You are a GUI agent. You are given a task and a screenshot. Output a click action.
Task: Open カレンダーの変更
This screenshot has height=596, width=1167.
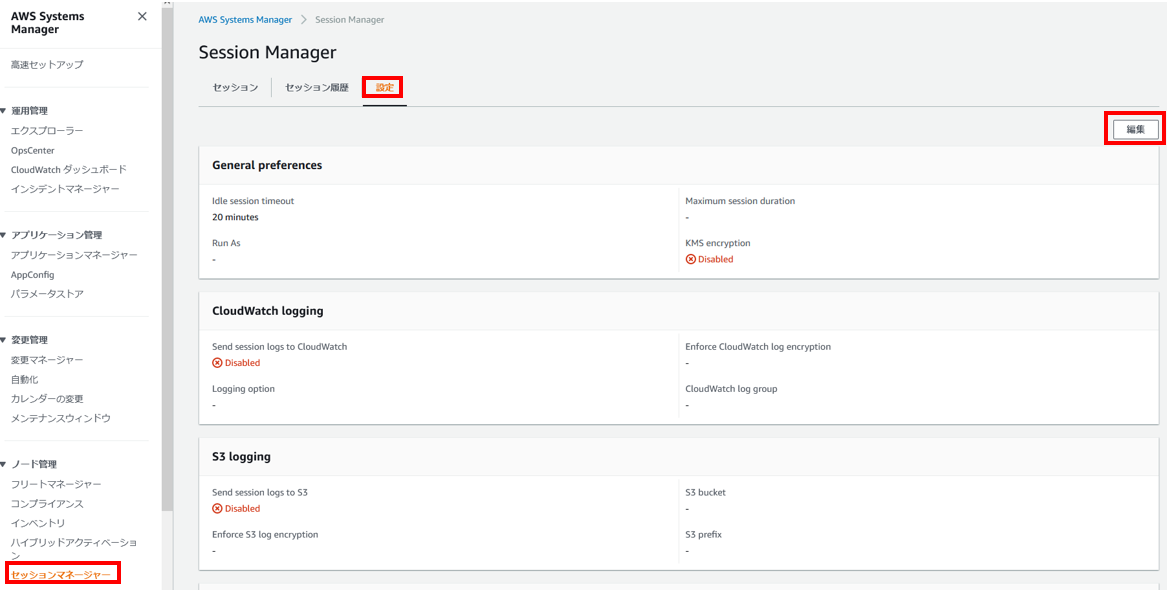(47, 399)
